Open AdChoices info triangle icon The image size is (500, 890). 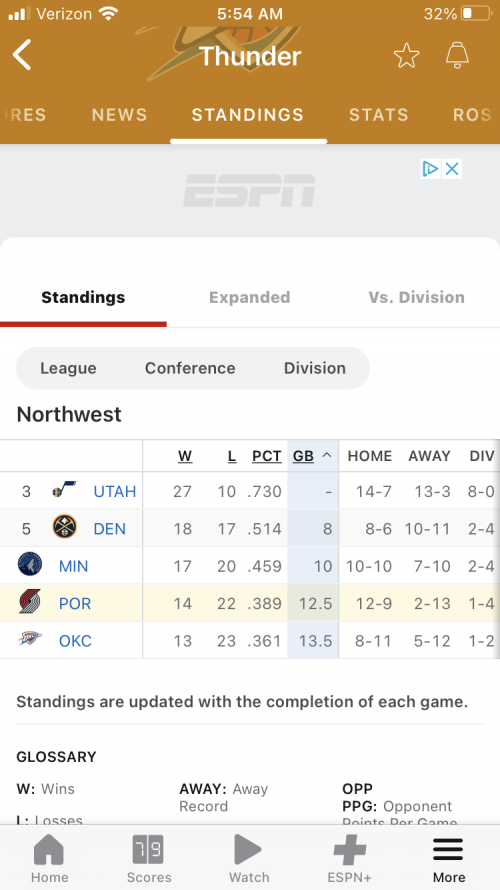(431, 169)
